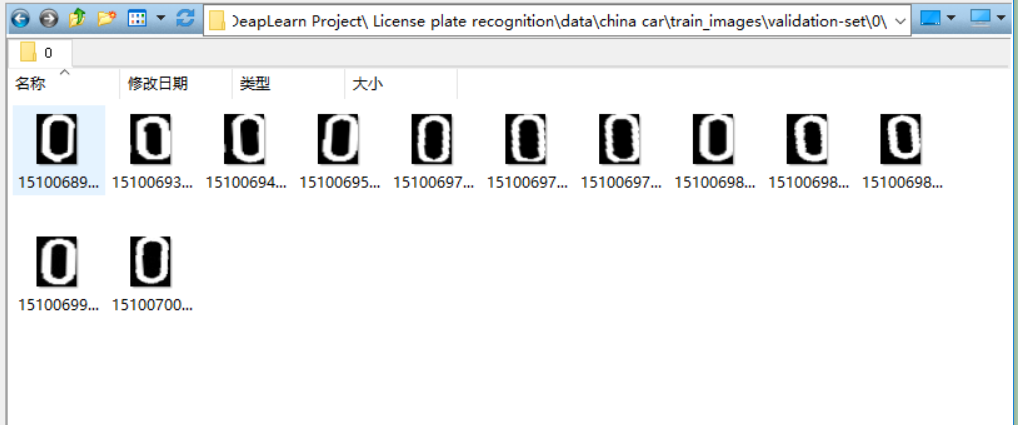The height and width of the screenshot is (425, 1018).
Task: Open the address bar history dropdown
Action: (x=900, y=21)
